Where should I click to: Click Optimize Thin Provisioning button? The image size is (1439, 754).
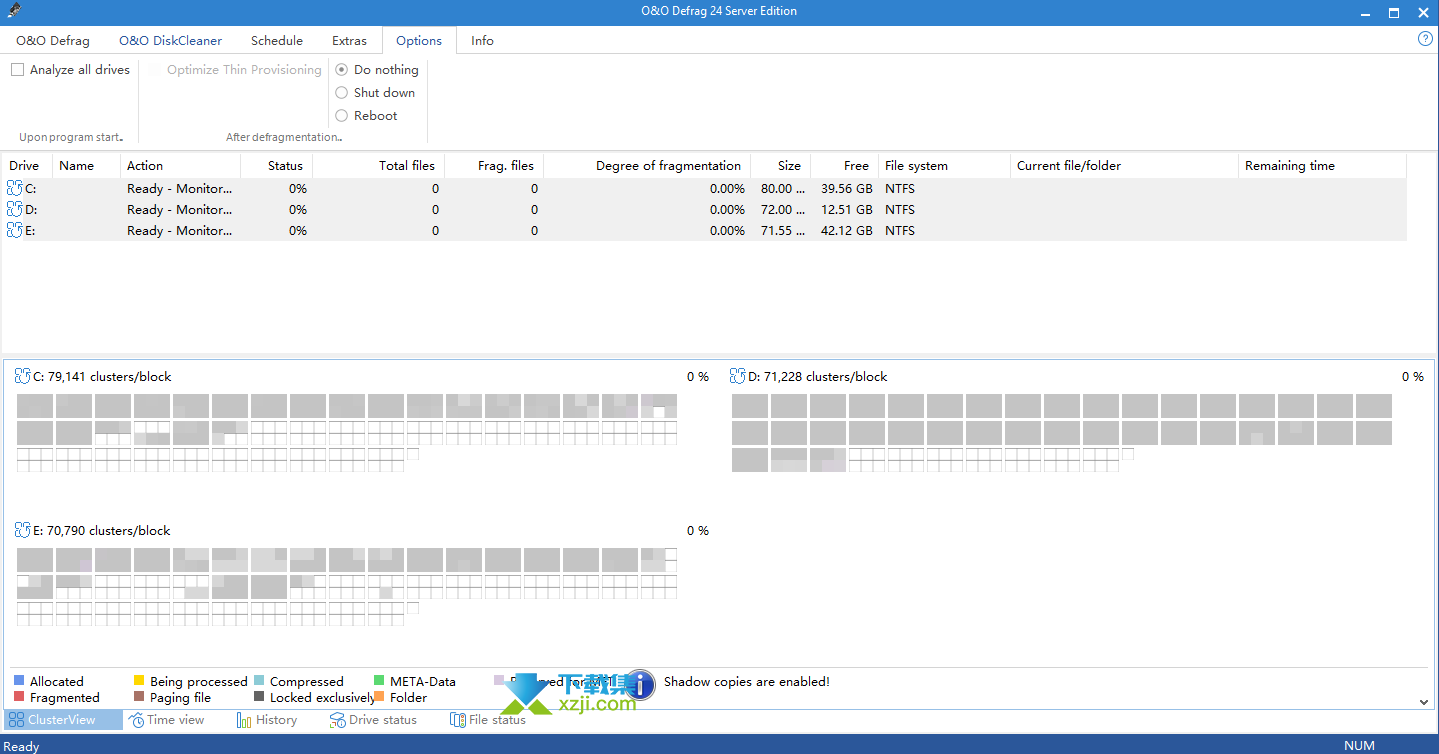click(x=244, y=70)
